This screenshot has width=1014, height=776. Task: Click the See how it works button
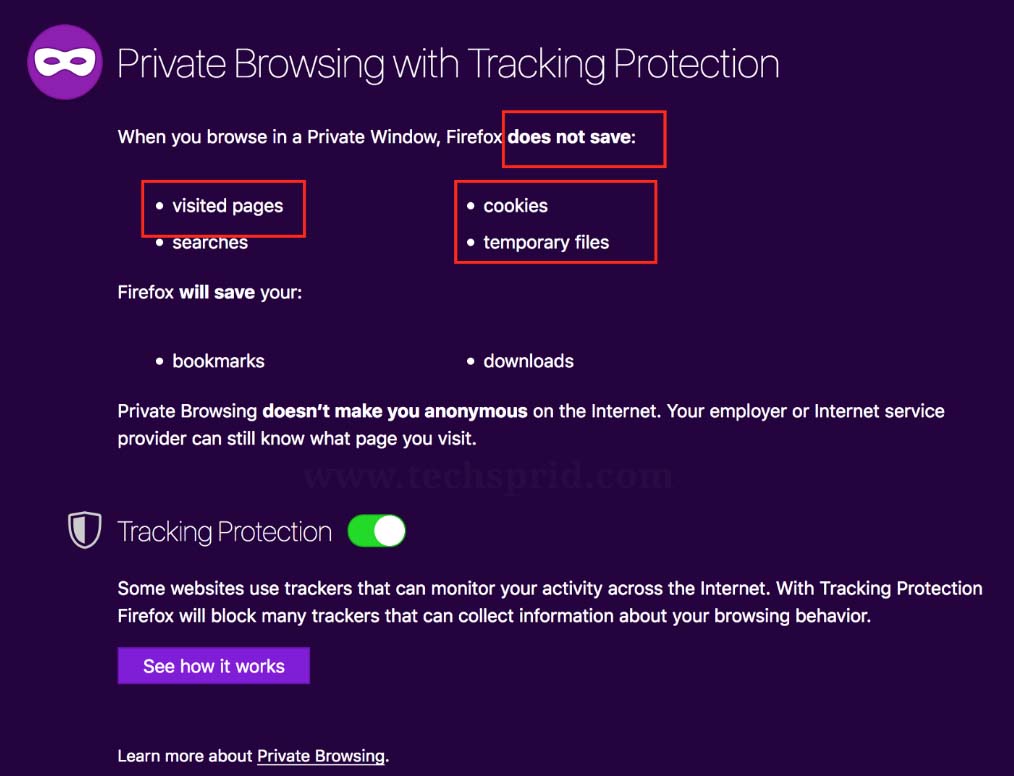(x=213, y=665)
